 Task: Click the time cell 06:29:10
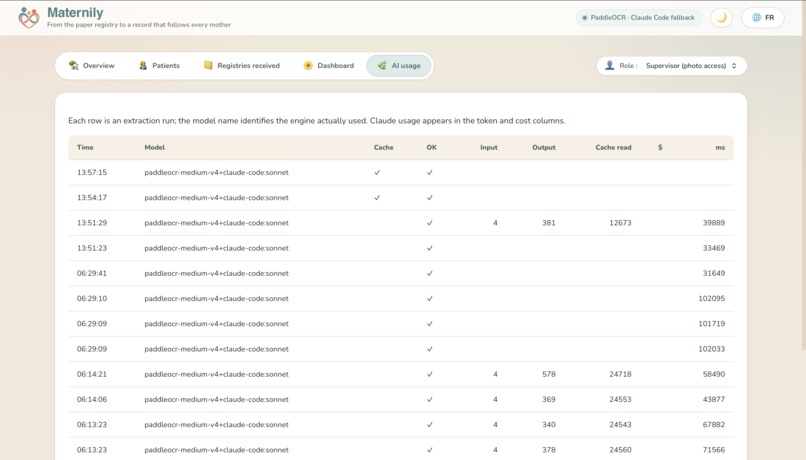(92, 299)
